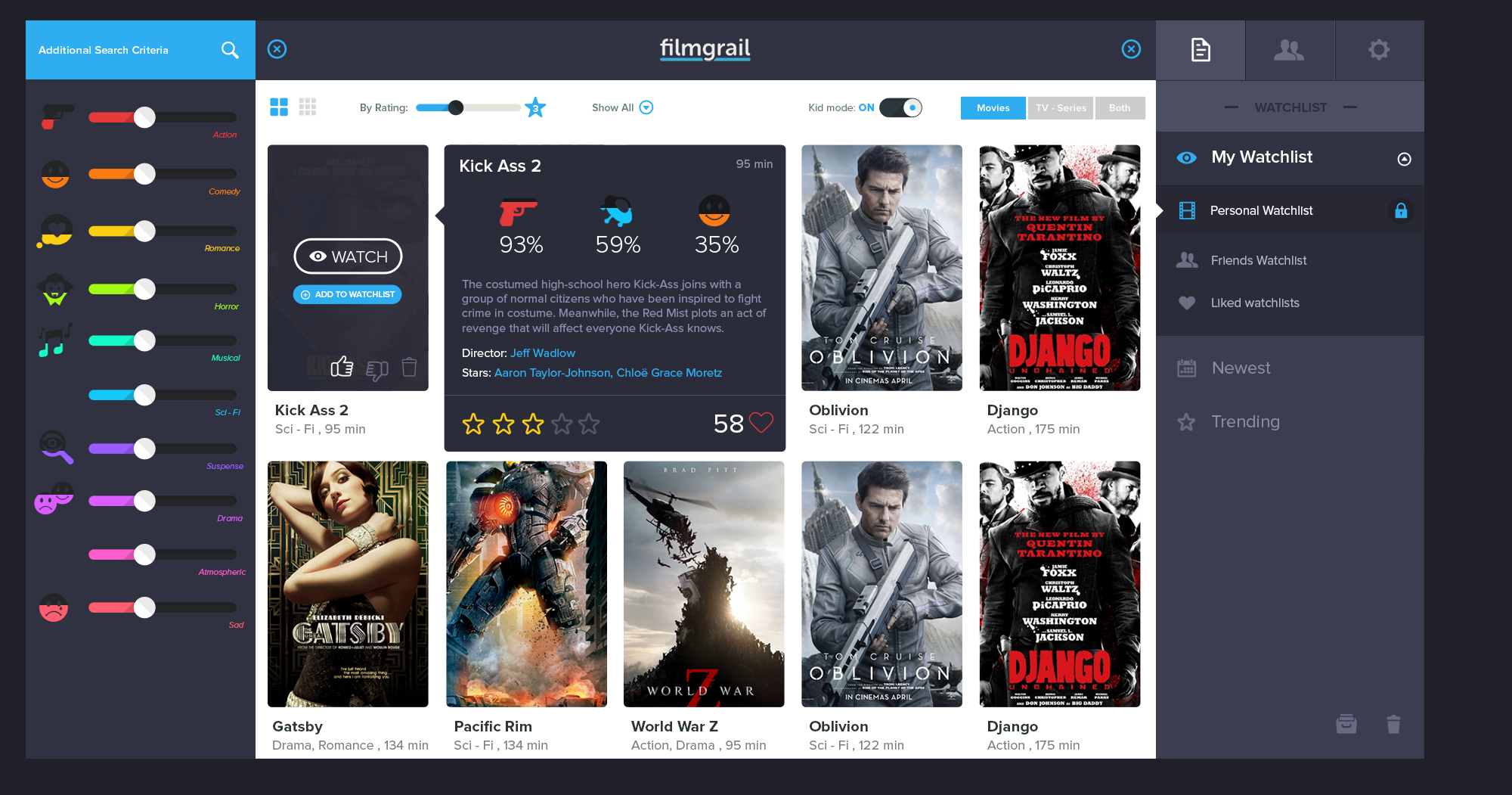Click the filmgrail logo
This screenshot has height=795, width=1512.
tap(705, 49)
